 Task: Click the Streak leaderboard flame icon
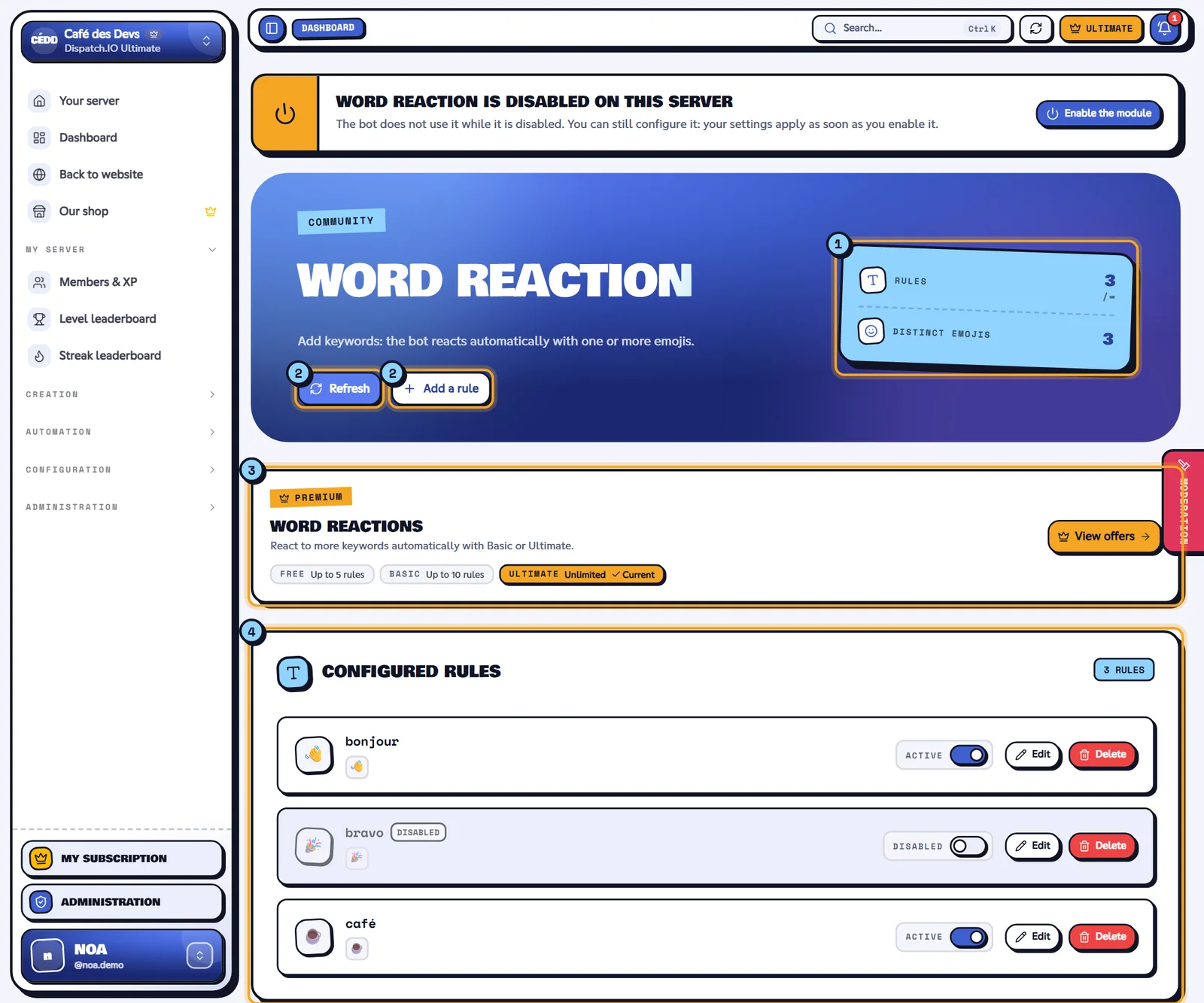40,356
